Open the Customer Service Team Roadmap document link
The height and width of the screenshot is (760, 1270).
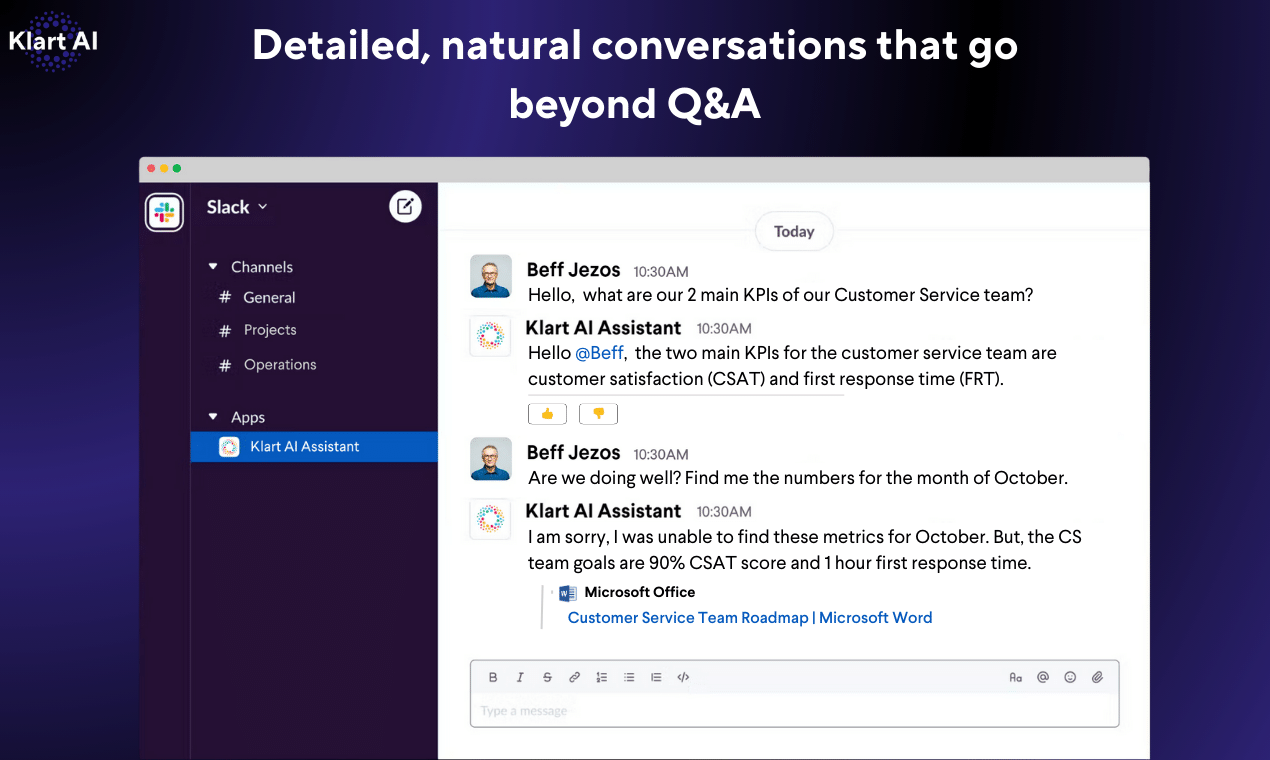click(x=749, y=617)
